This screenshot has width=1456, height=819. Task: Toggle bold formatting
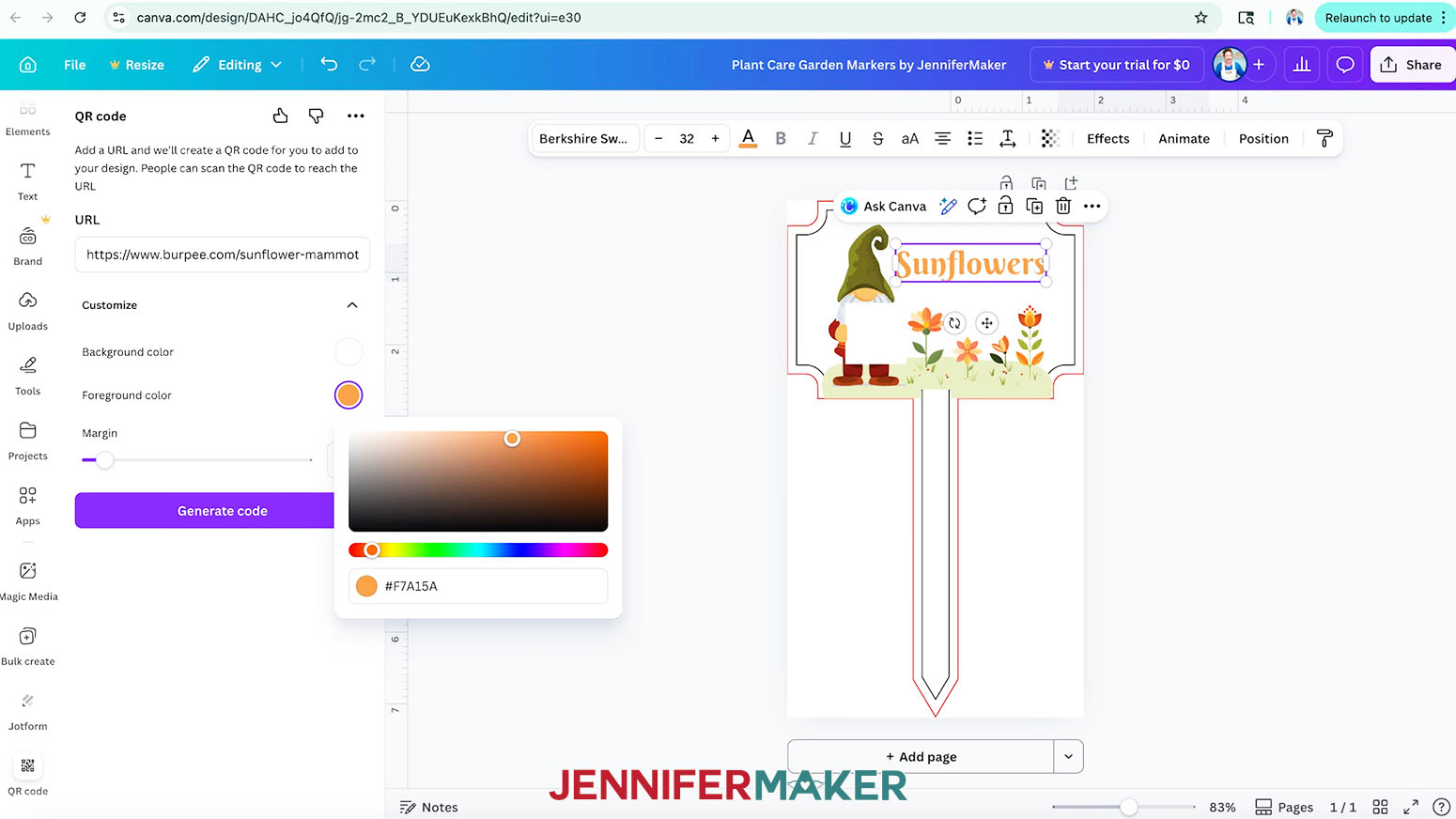(x=781, y=138)
